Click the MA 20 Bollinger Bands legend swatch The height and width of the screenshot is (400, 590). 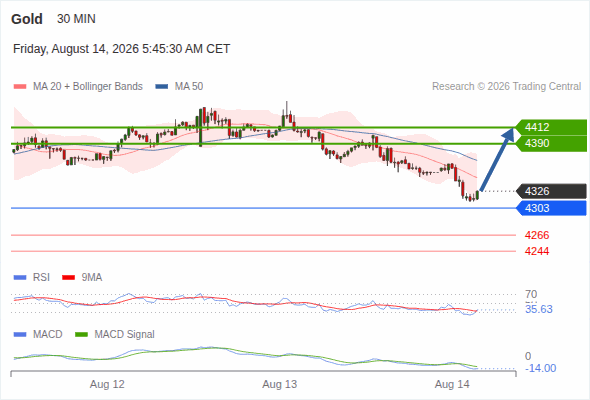(x=20, y=87)
